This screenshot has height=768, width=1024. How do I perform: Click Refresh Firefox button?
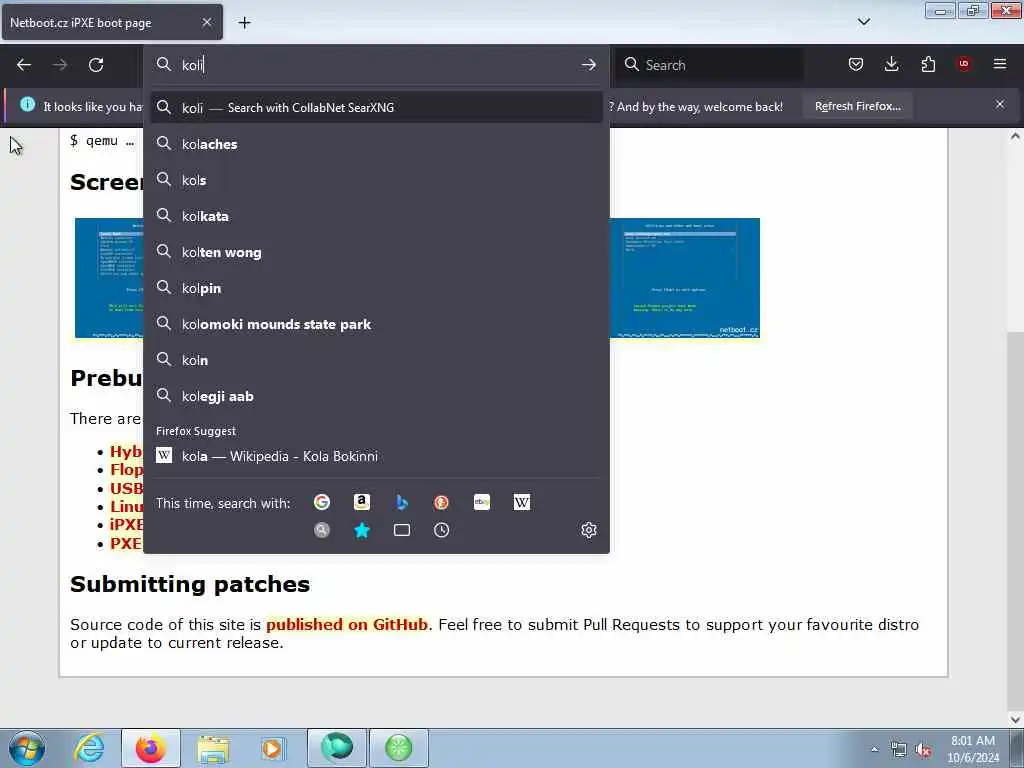[857, 106]
